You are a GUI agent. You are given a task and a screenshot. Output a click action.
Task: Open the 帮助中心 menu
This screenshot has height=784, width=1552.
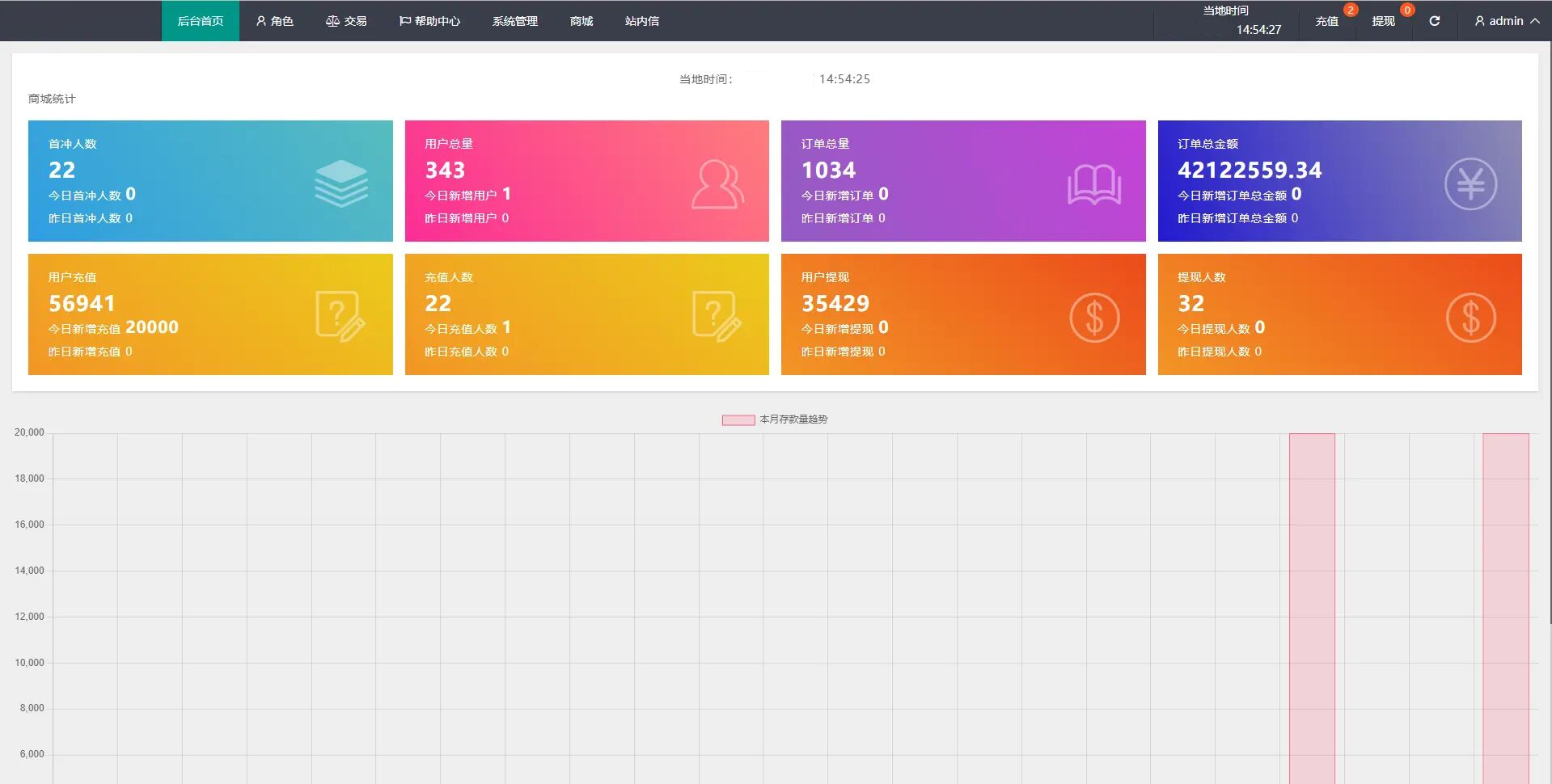(429, 21)
